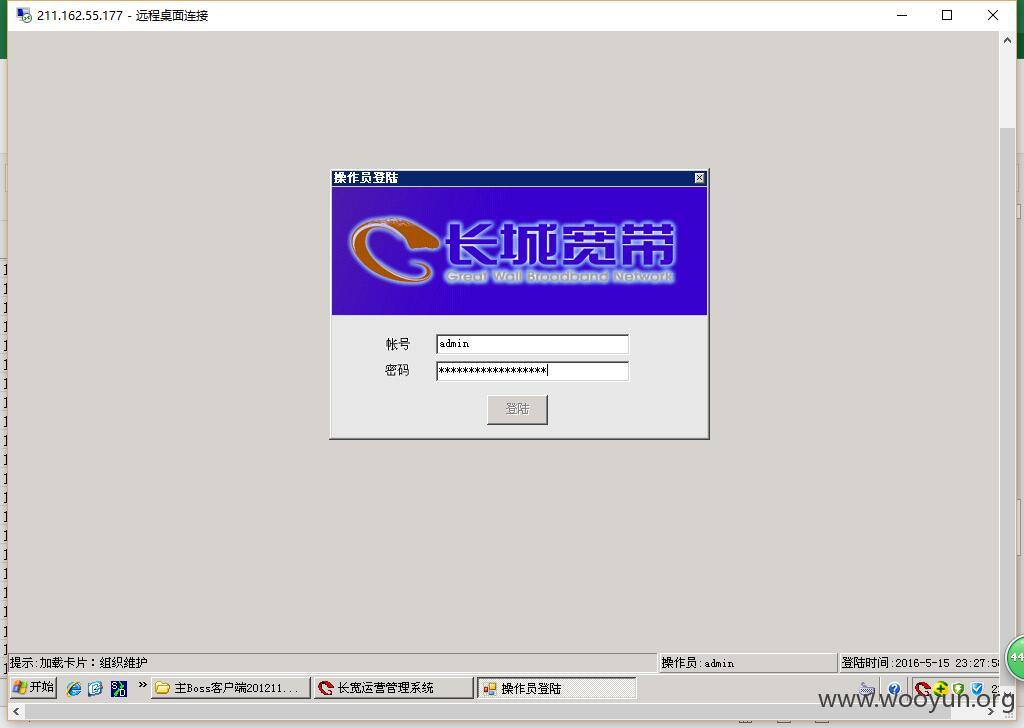Click the status text 操作员:admin
The image size is (1024, 728).
point(697,663)
